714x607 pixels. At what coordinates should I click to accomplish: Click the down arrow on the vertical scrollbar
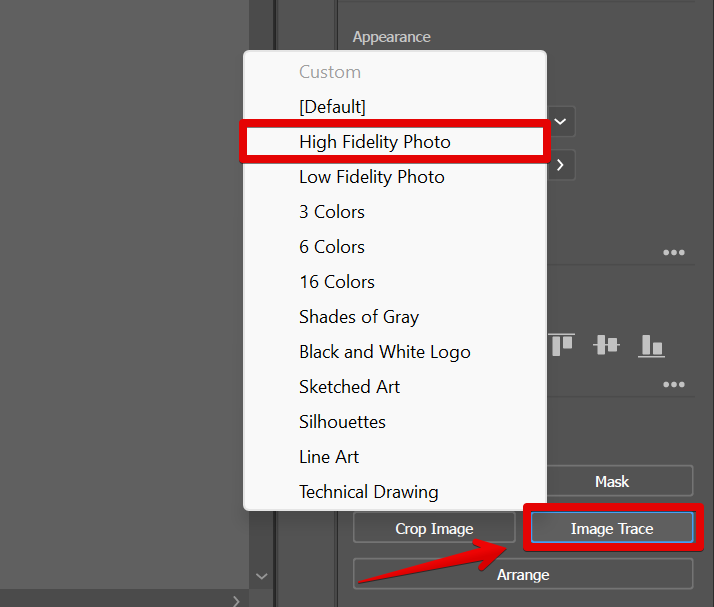click(x=262, y=576)
